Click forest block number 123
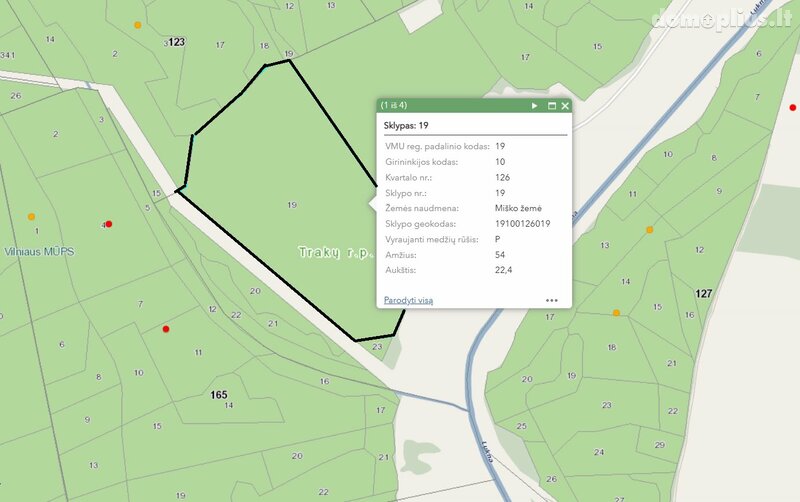Screen dimensions: 800x502 tap(177, 42)
